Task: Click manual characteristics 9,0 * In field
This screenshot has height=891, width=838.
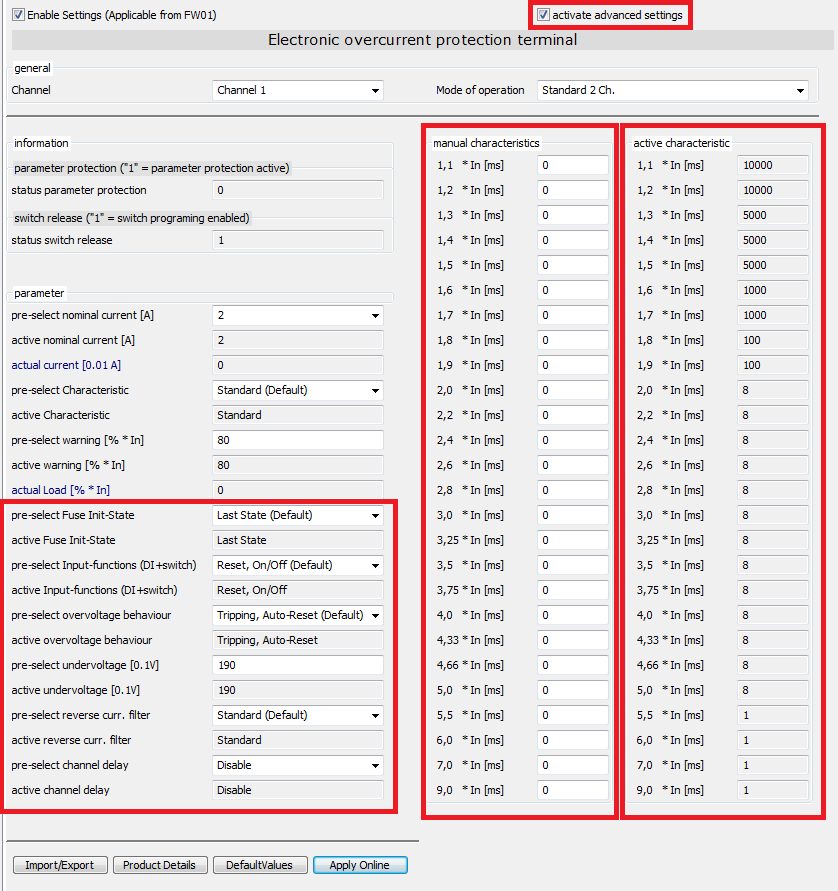Action: (573, 790)
